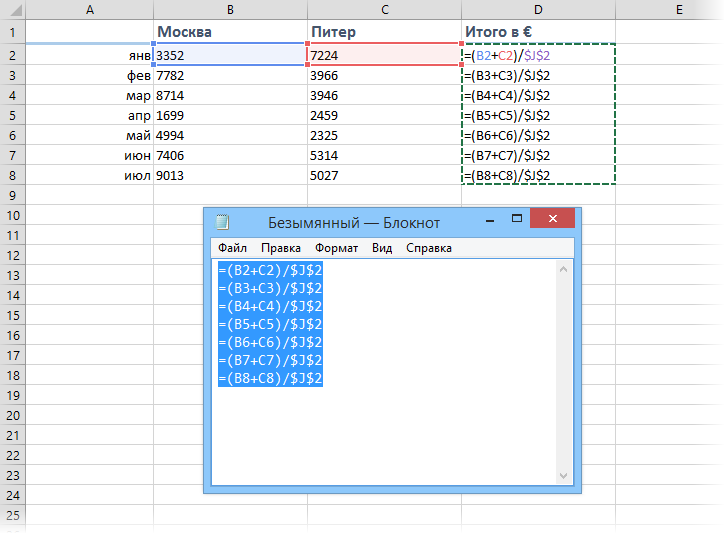This screenshot has height=534, width=725.
Task: Click the Москва header cell
Action: 230,32
